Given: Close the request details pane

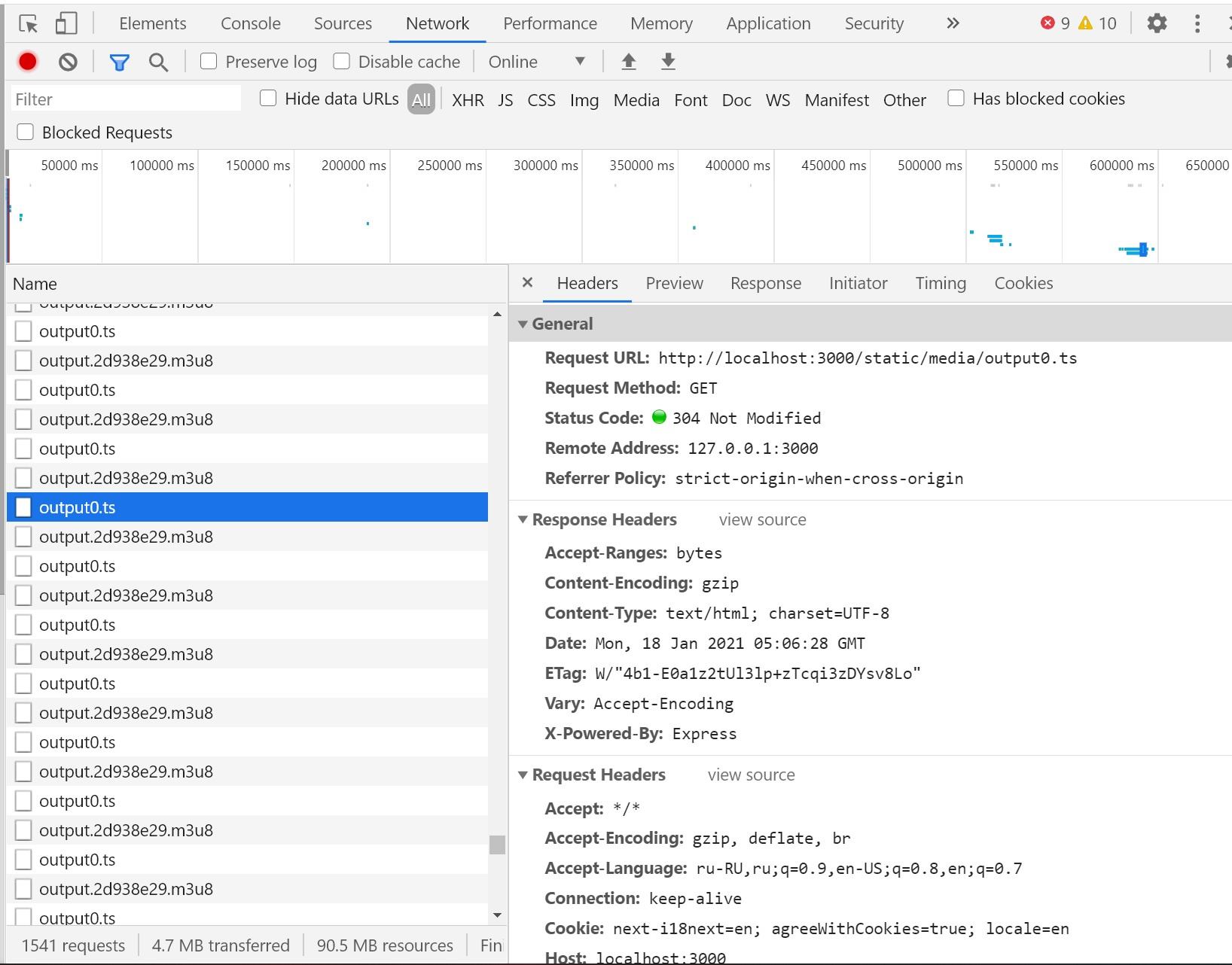Looking at the screenshot, I should coord(527,283).
